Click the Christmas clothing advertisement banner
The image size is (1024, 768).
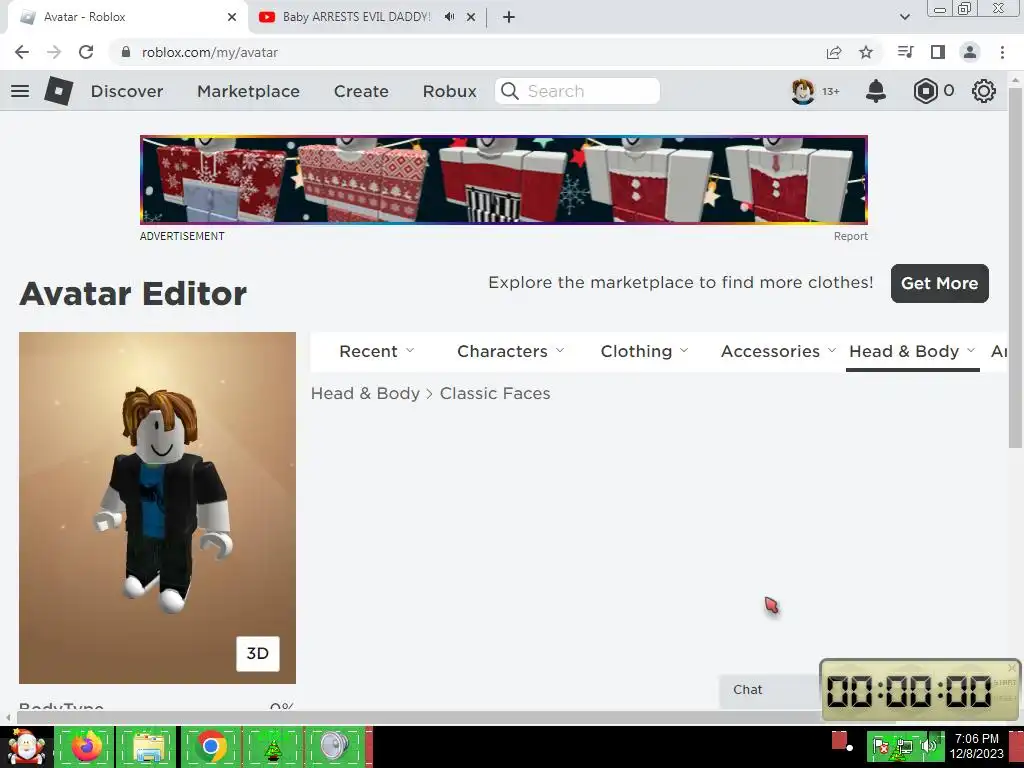pyautogui.click(x=504, y=180)
